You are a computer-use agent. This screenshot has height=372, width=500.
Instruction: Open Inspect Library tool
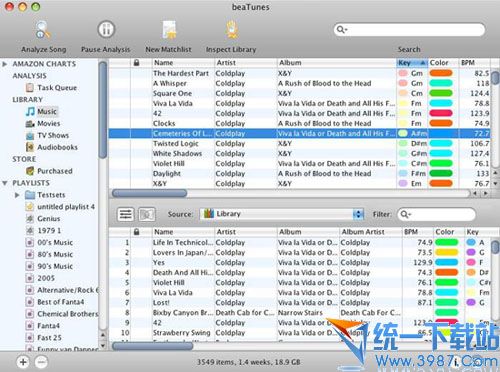click(232, 30)
